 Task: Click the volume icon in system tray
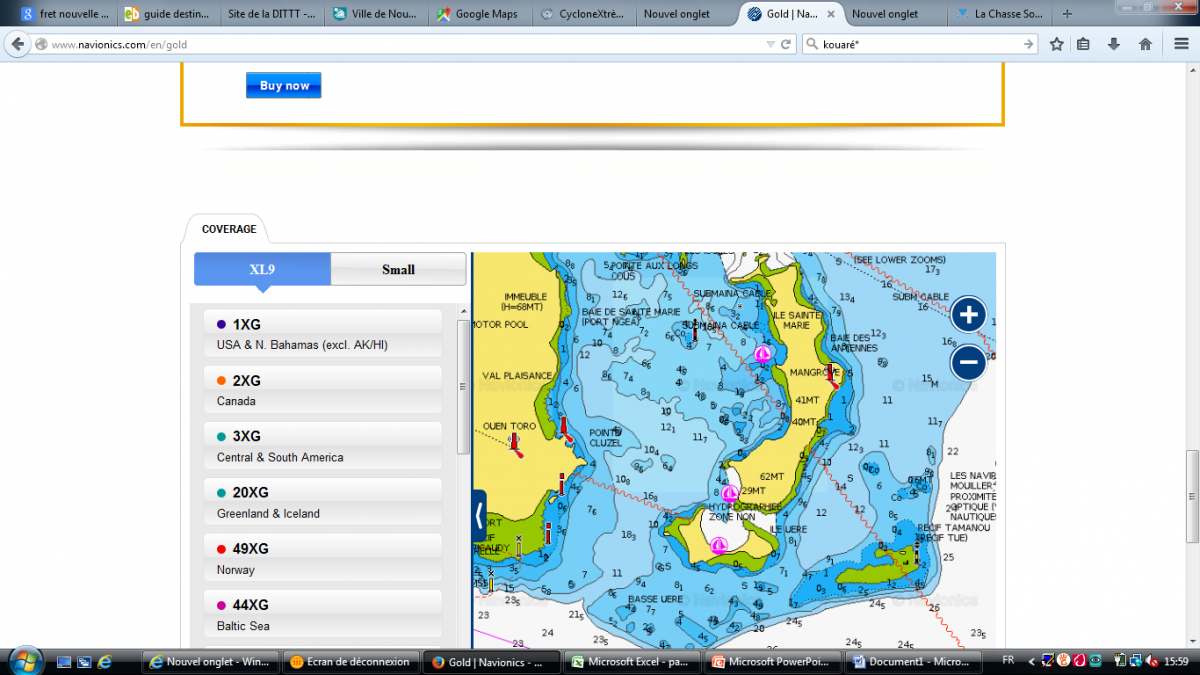pyautogui.click(x=1153, y=661)
